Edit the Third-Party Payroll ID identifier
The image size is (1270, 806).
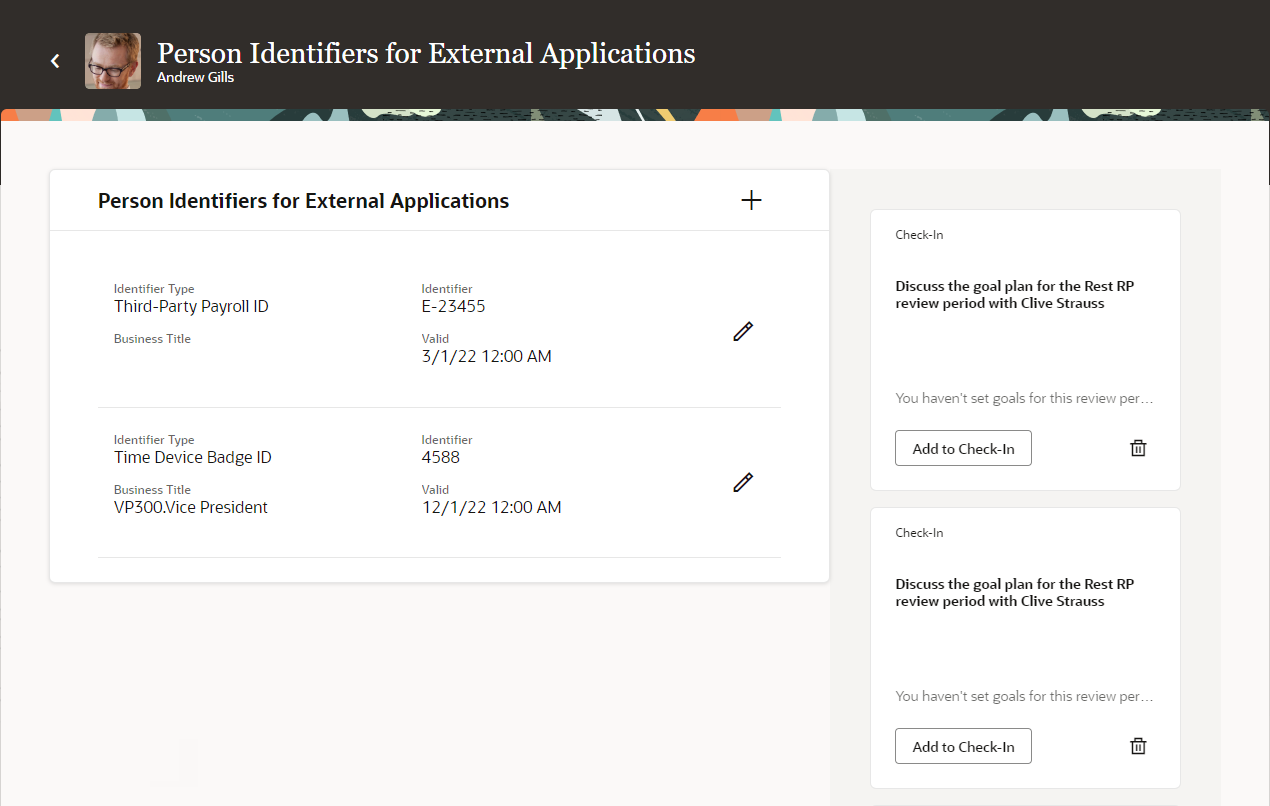point(742,332)
